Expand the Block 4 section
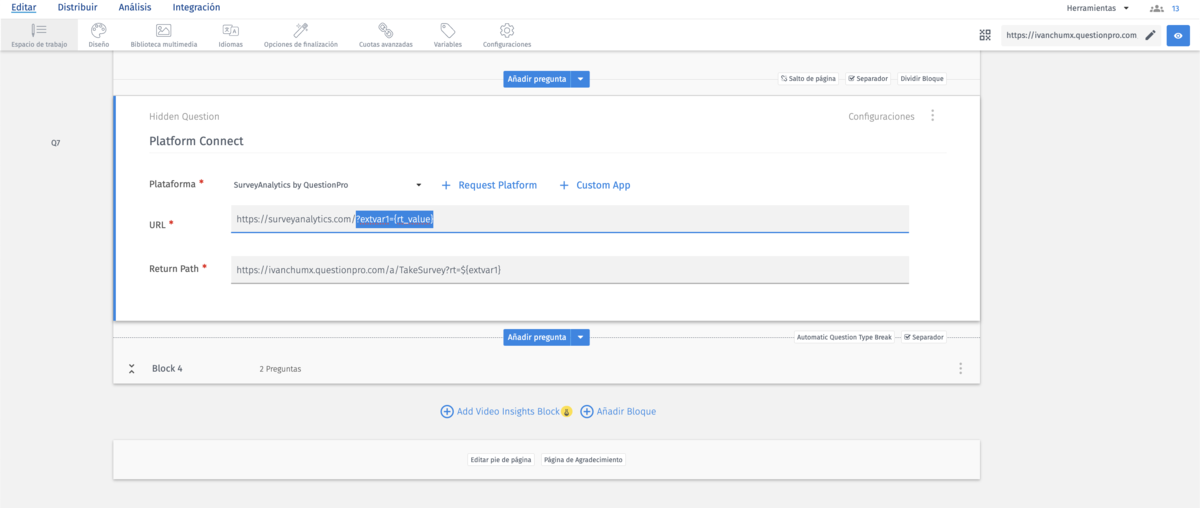The width and height of the screenshot is (1200, 508). 131,369
